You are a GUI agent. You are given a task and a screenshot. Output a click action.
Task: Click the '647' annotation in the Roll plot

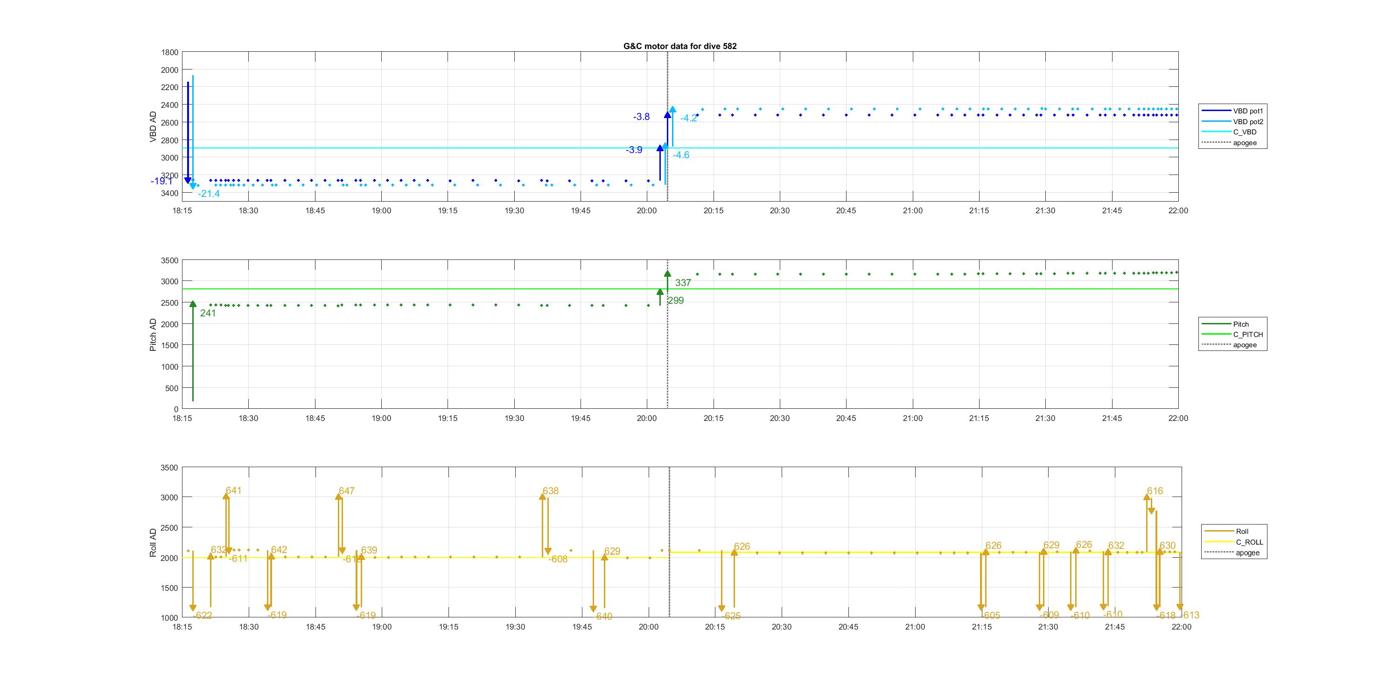click(x=347, y=491)
